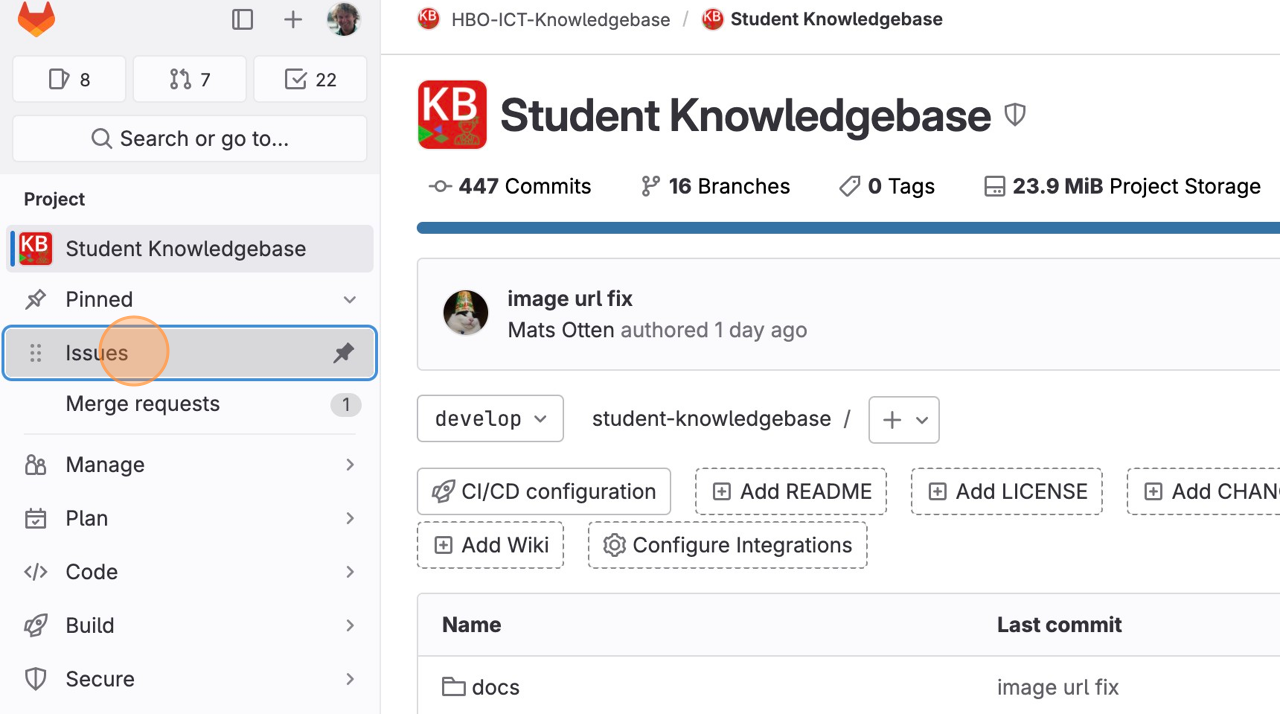Open to-do list counter showing 22

pos(310,79)
